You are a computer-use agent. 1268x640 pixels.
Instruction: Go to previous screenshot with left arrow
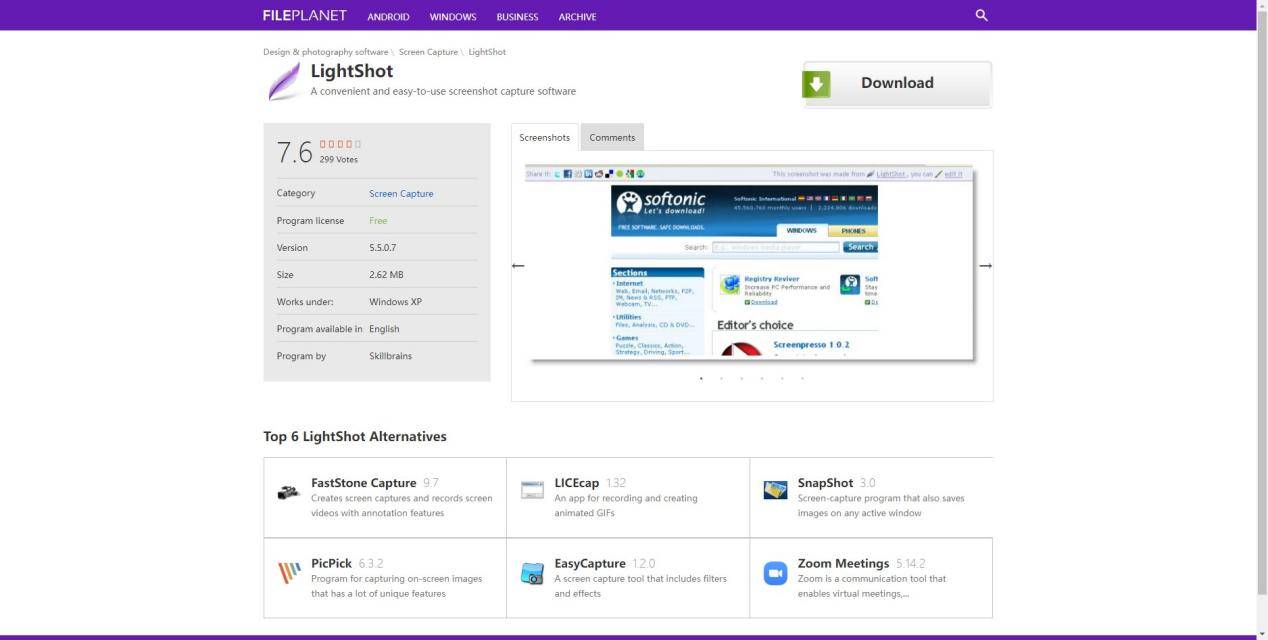[518, 265]
